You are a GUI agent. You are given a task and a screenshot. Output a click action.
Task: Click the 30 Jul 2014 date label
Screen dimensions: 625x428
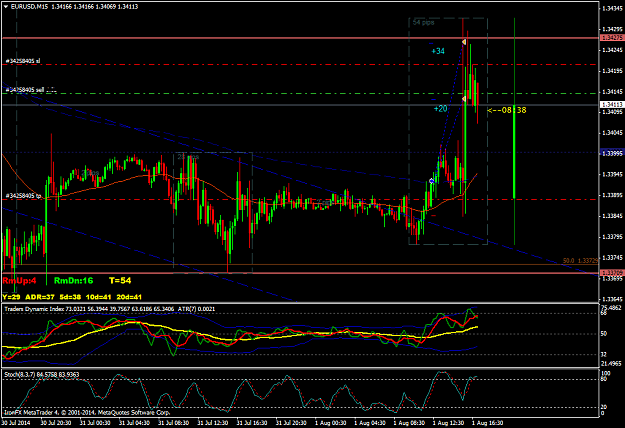16,423
